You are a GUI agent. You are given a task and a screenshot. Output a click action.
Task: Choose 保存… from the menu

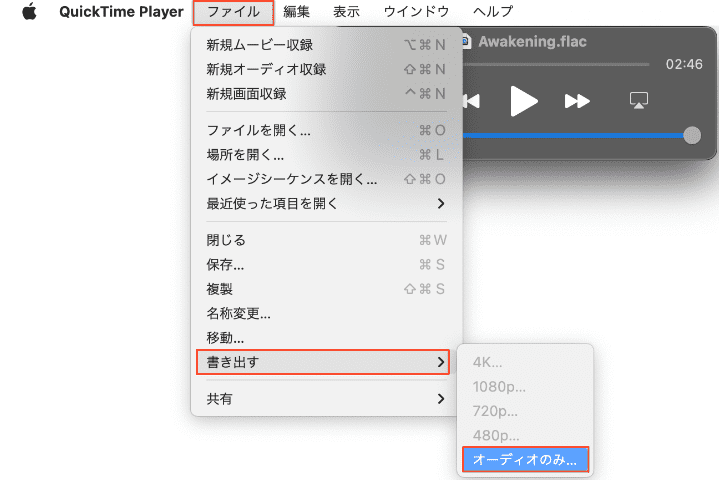pos(326,265)
